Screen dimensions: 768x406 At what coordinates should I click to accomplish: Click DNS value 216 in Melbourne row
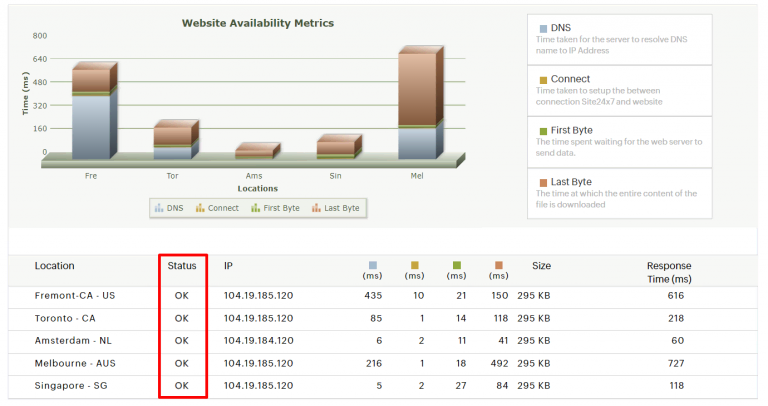click(374, 363)
